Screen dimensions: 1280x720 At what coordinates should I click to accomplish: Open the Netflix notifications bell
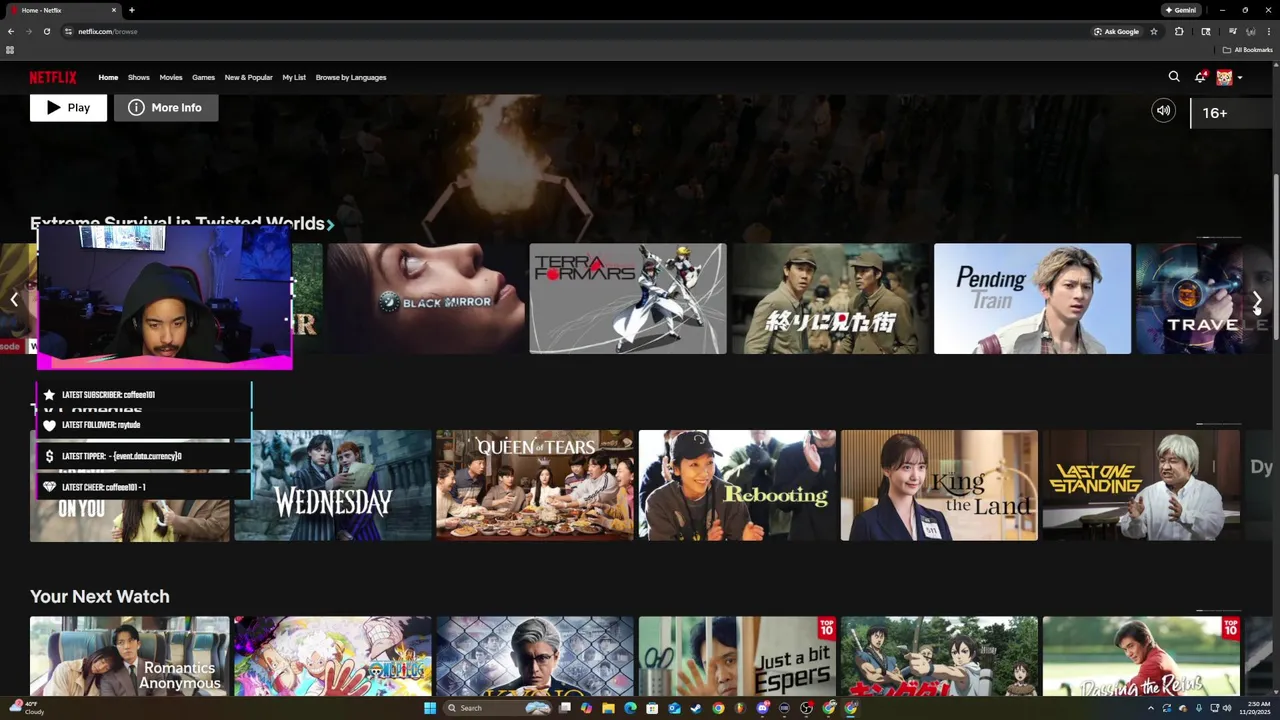click(x=1200, y=77)
